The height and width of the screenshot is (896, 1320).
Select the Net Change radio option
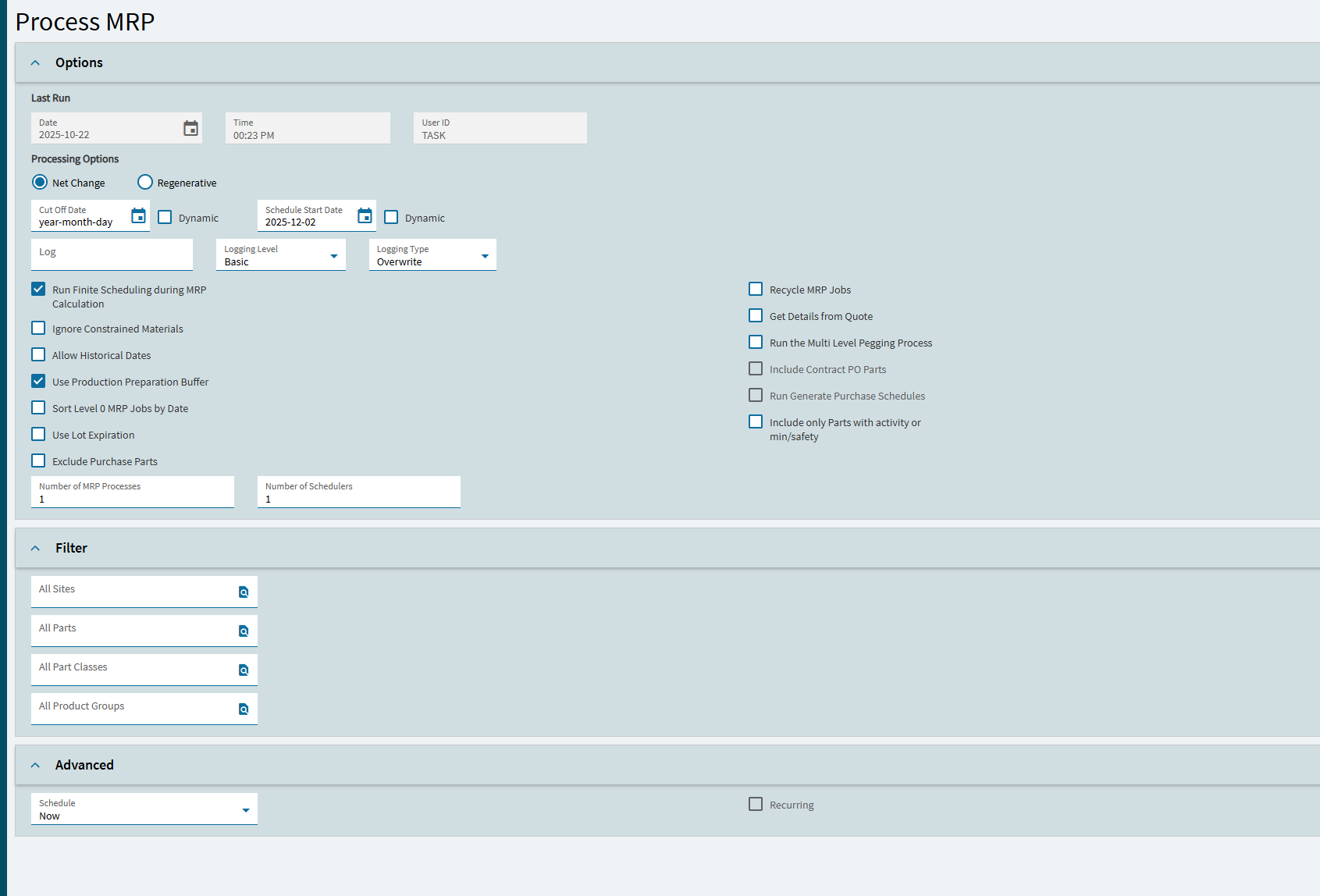click(40, 182)
